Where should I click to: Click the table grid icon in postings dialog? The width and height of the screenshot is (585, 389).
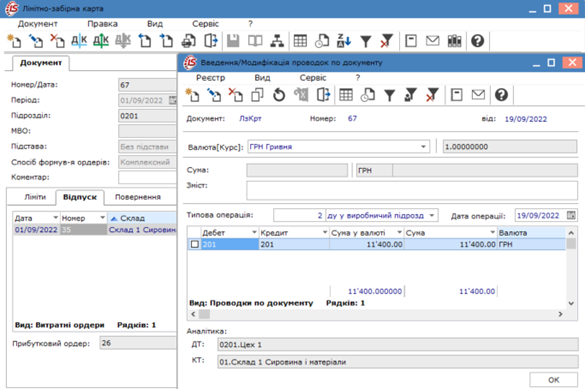click(x=346, y=95)
